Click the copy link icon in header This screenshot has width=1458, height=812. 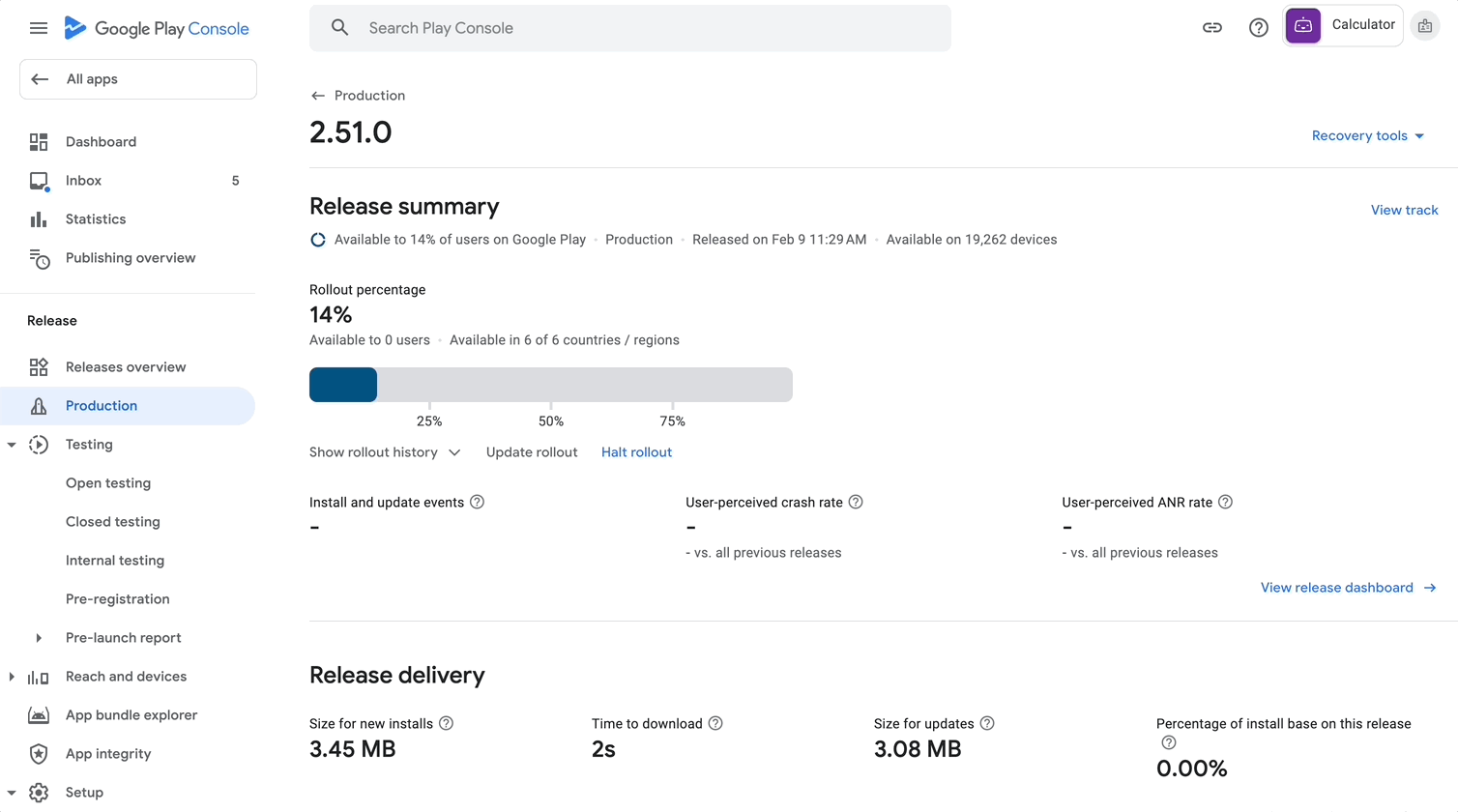(1211, 28)
